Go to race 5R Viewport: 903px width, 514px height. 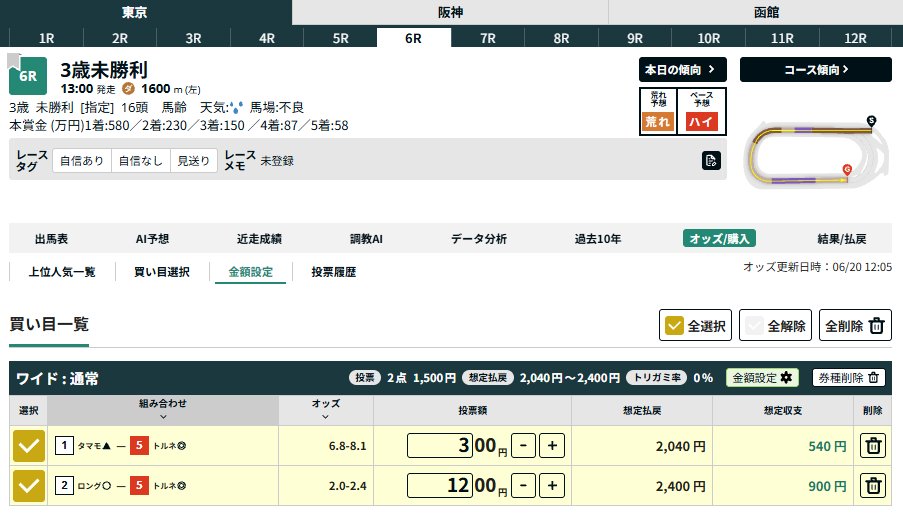tap(340, 38)
